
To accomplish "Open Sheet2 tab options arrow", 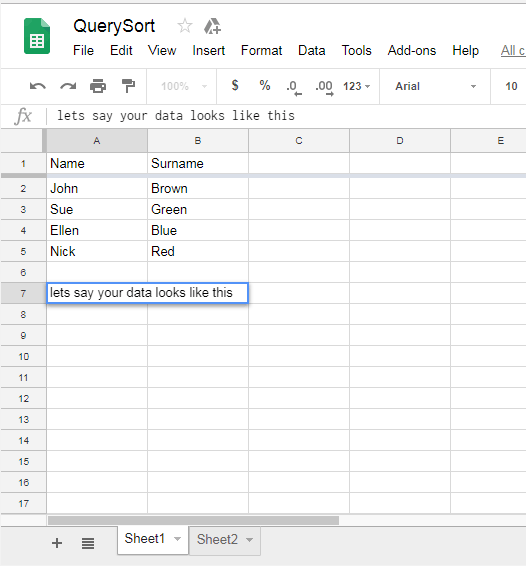I will (x=249, y=540).
